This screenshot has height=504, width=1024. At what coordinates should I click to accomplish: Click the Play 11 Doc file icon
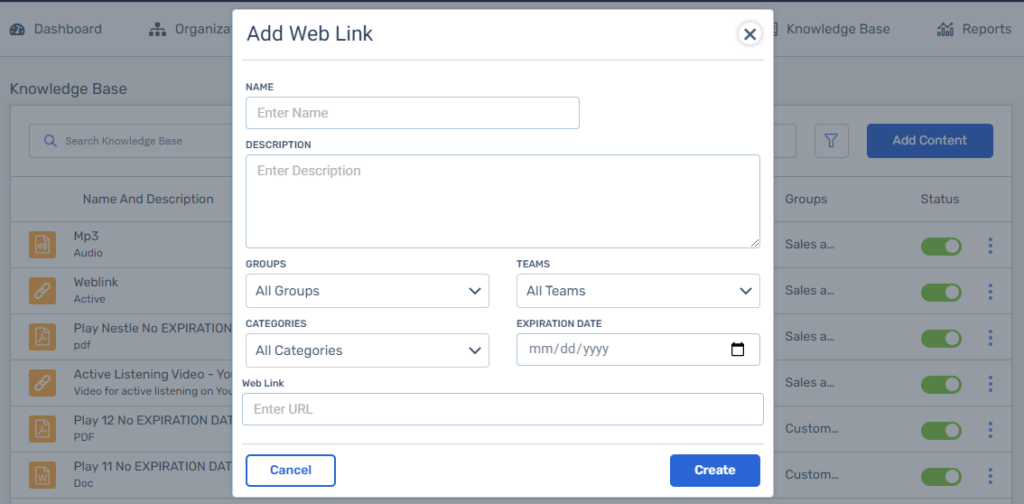click(42, 474)
